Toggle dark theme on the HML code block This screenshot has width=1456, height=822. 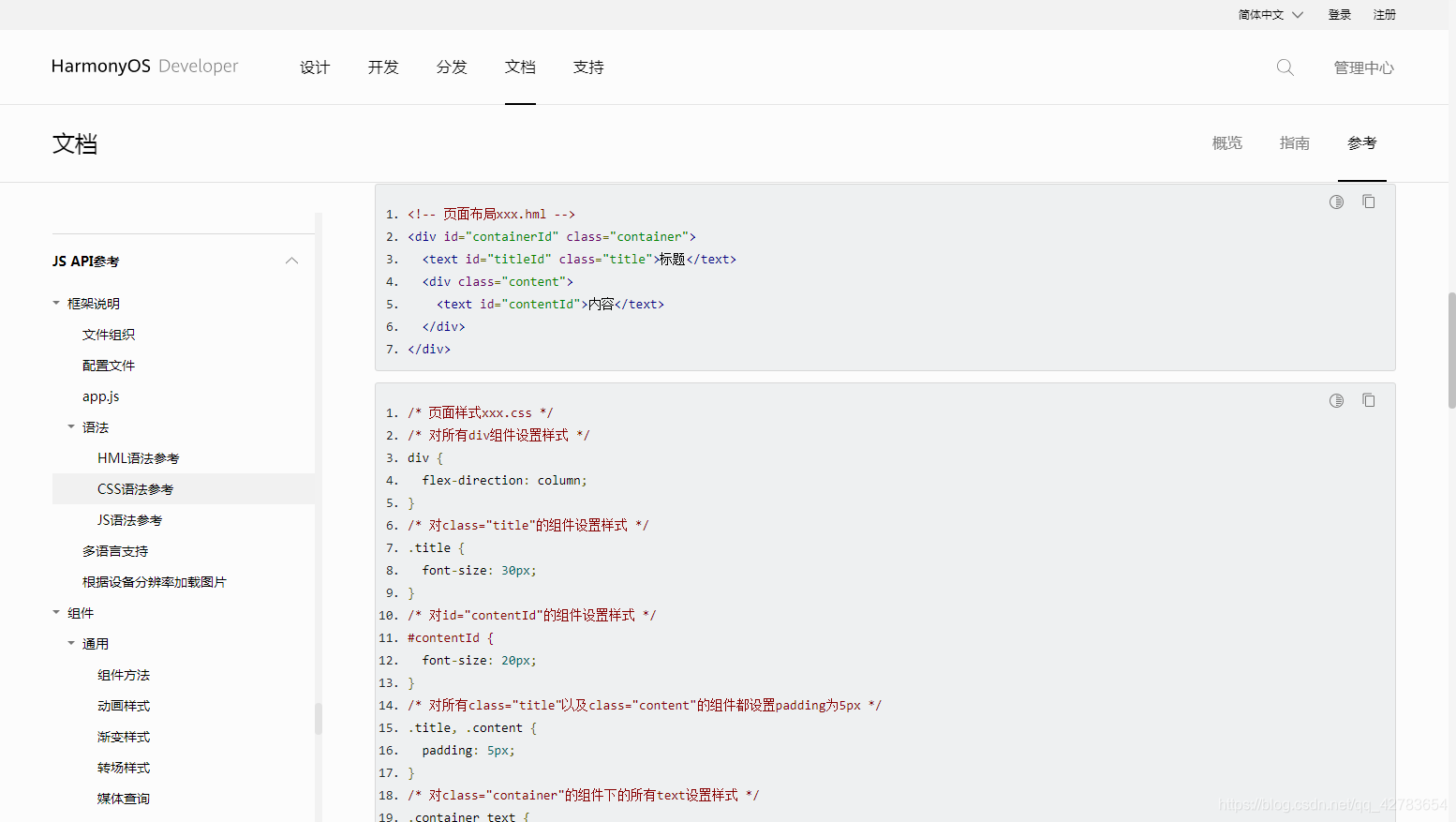tap(1336, 202)
